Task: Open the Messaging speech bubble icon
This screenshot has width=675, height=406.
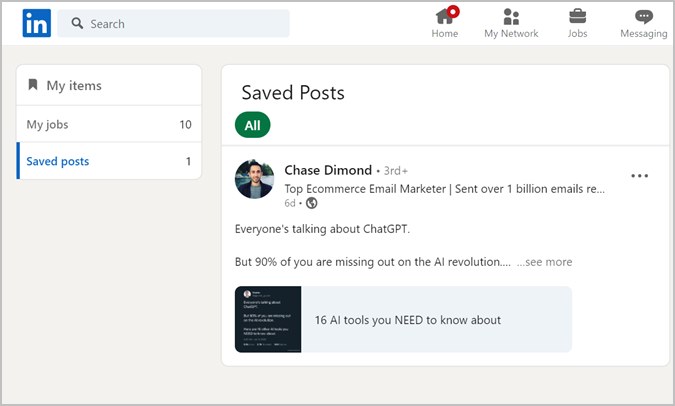Action: pyautogui.click(x=644, y=17)
